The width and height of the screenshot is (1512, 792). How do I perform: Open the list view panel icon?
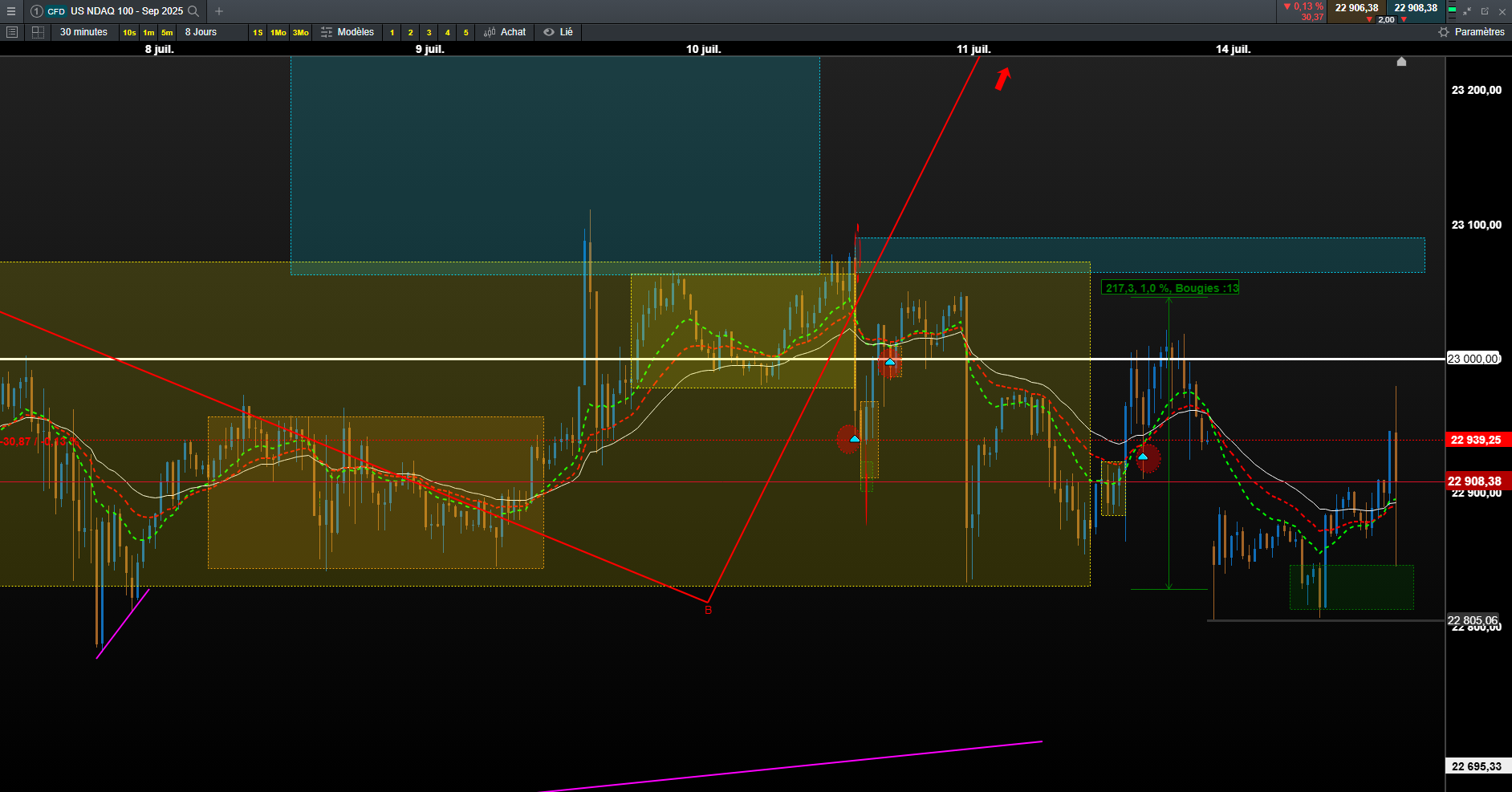pos(12,32)
